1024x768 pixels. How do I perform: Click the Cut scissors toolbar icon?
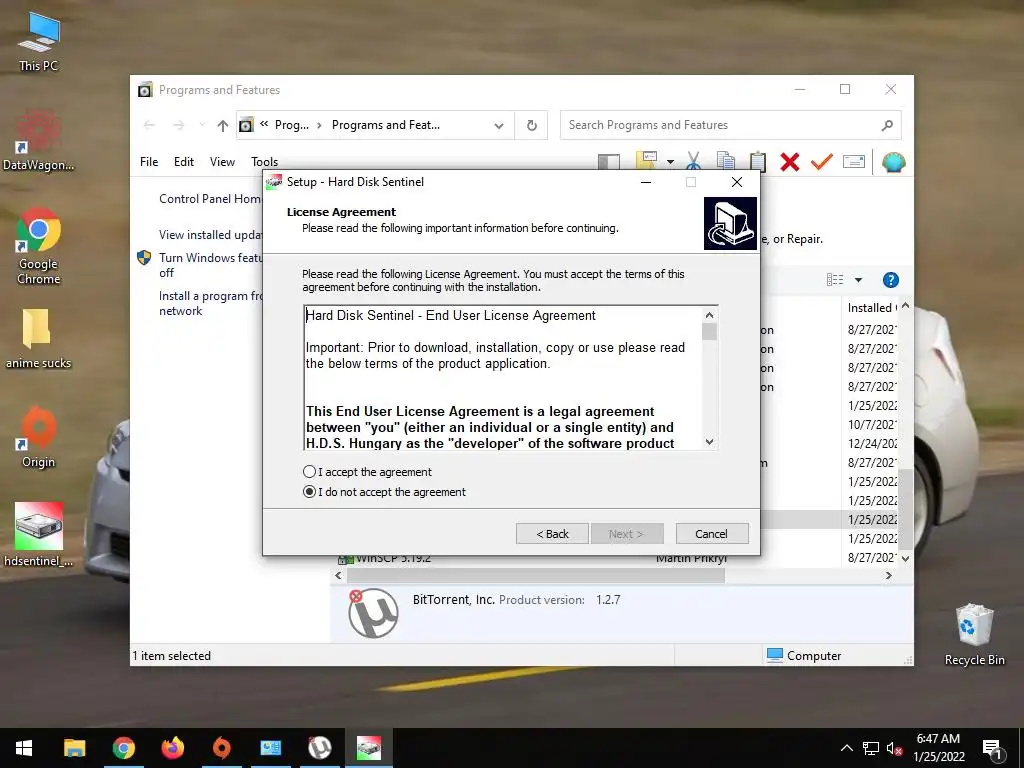(694, 161)
